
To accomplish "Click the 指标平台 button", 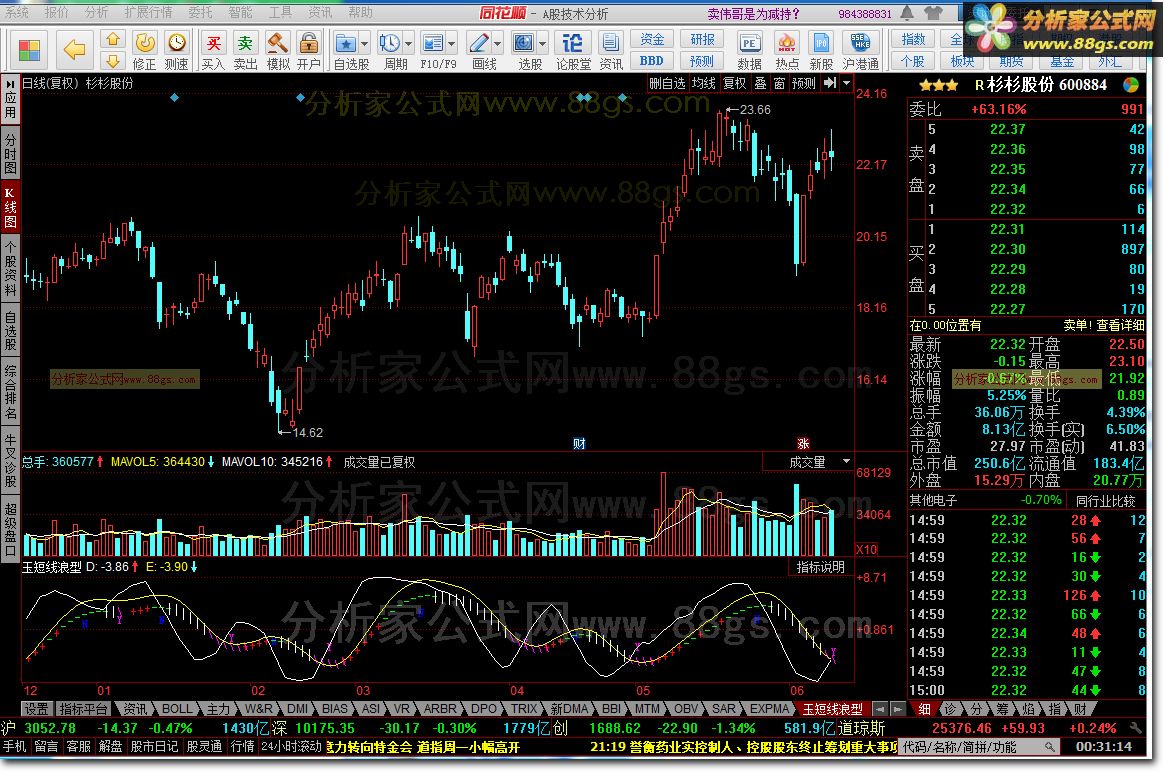I will coord(83,709).
